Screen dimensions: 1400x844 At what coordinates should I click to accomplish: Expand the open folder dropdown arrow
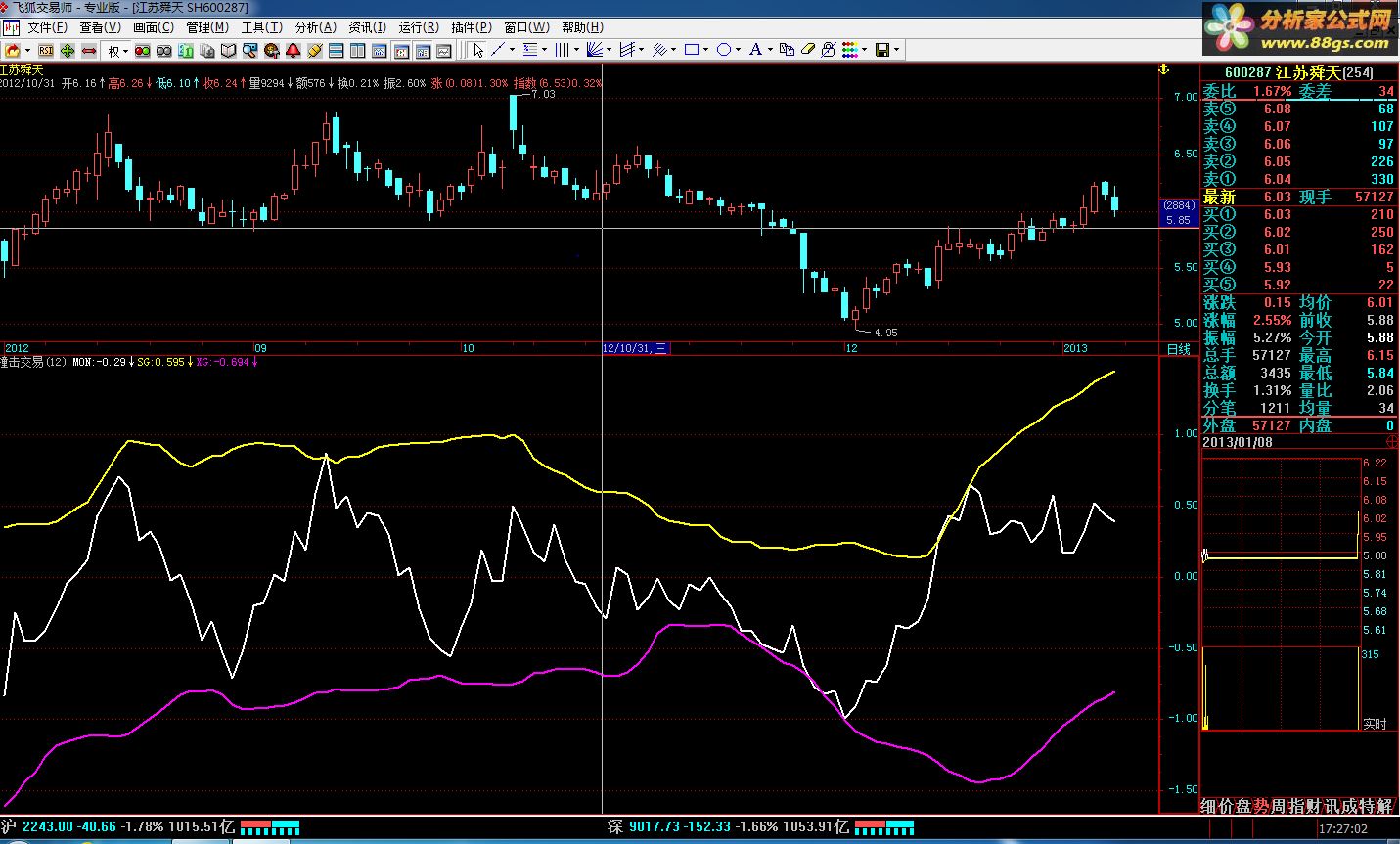coord(27,51)
